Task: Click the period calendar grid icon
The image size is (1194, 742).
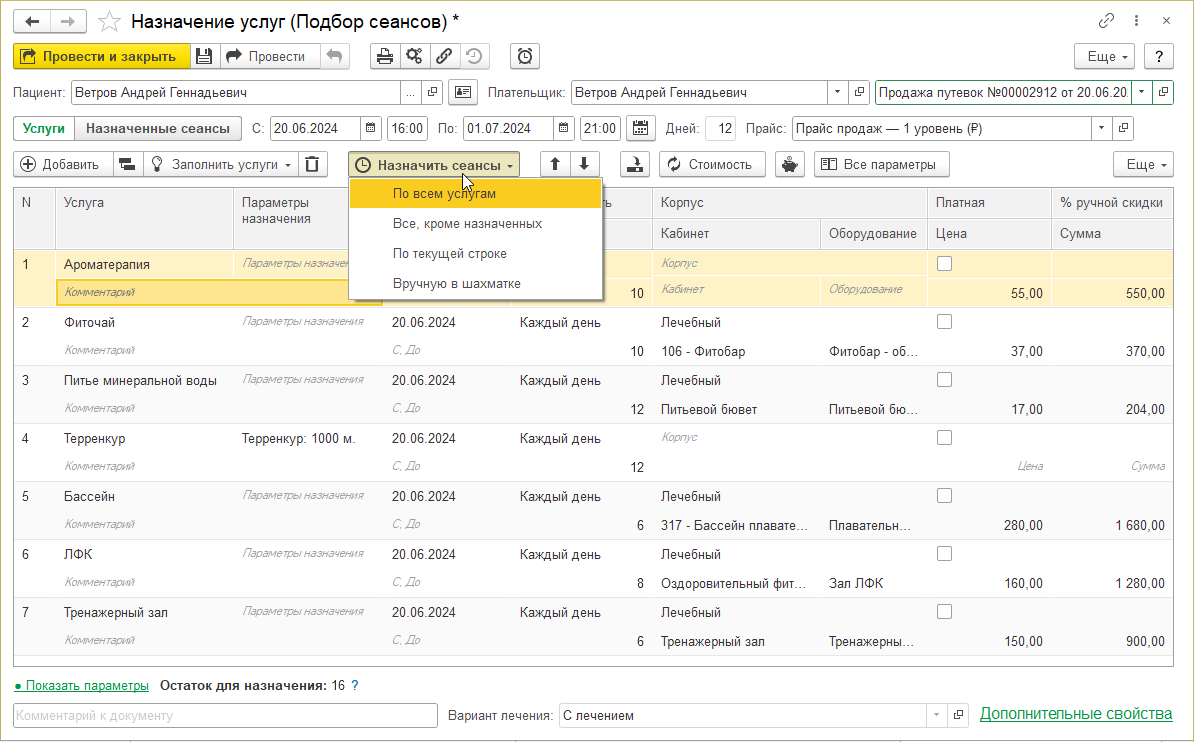Action: click(x=640, y=128)
